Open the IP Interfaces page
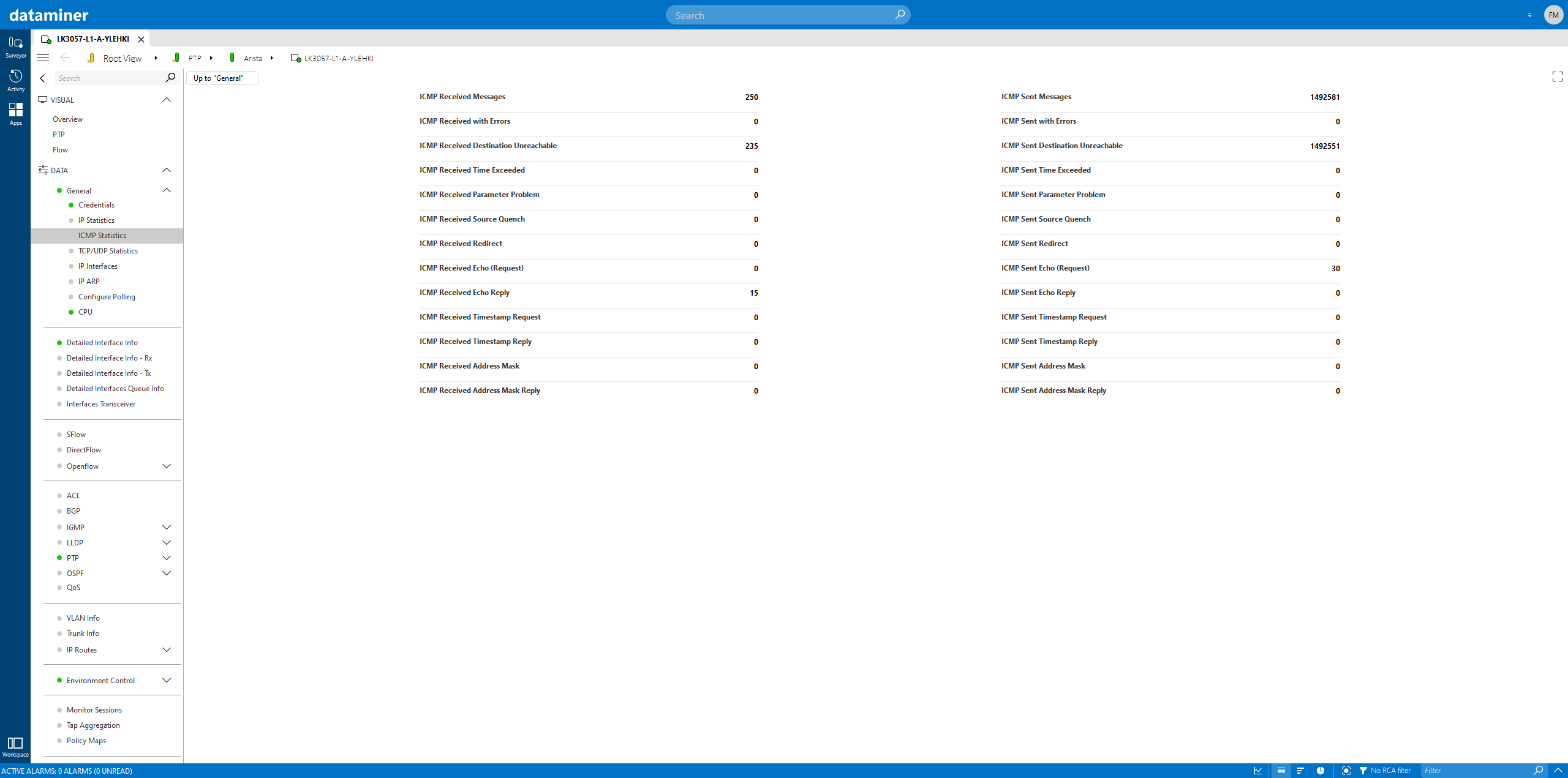 (x=98, y=266)
